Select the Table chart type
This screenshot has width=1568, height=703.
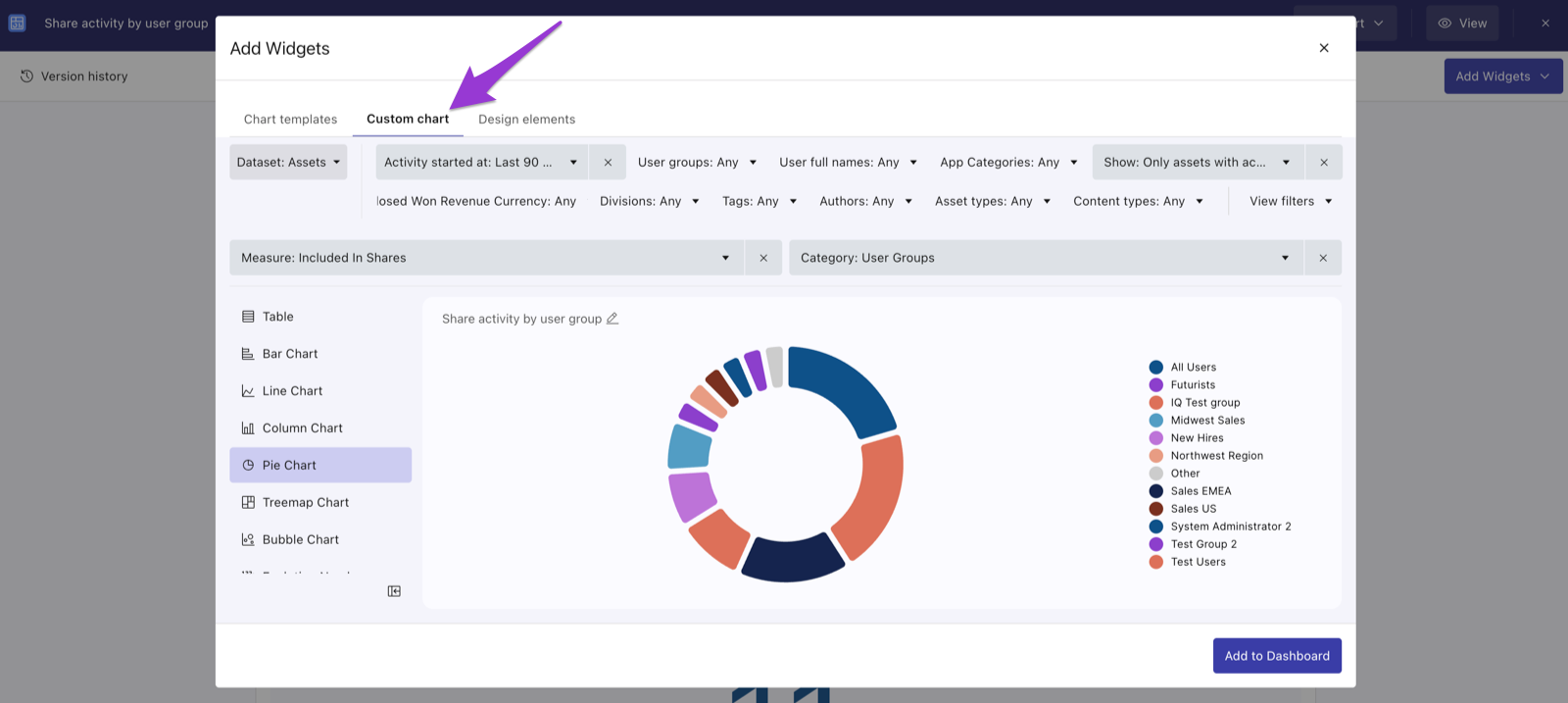click(320, 317)
